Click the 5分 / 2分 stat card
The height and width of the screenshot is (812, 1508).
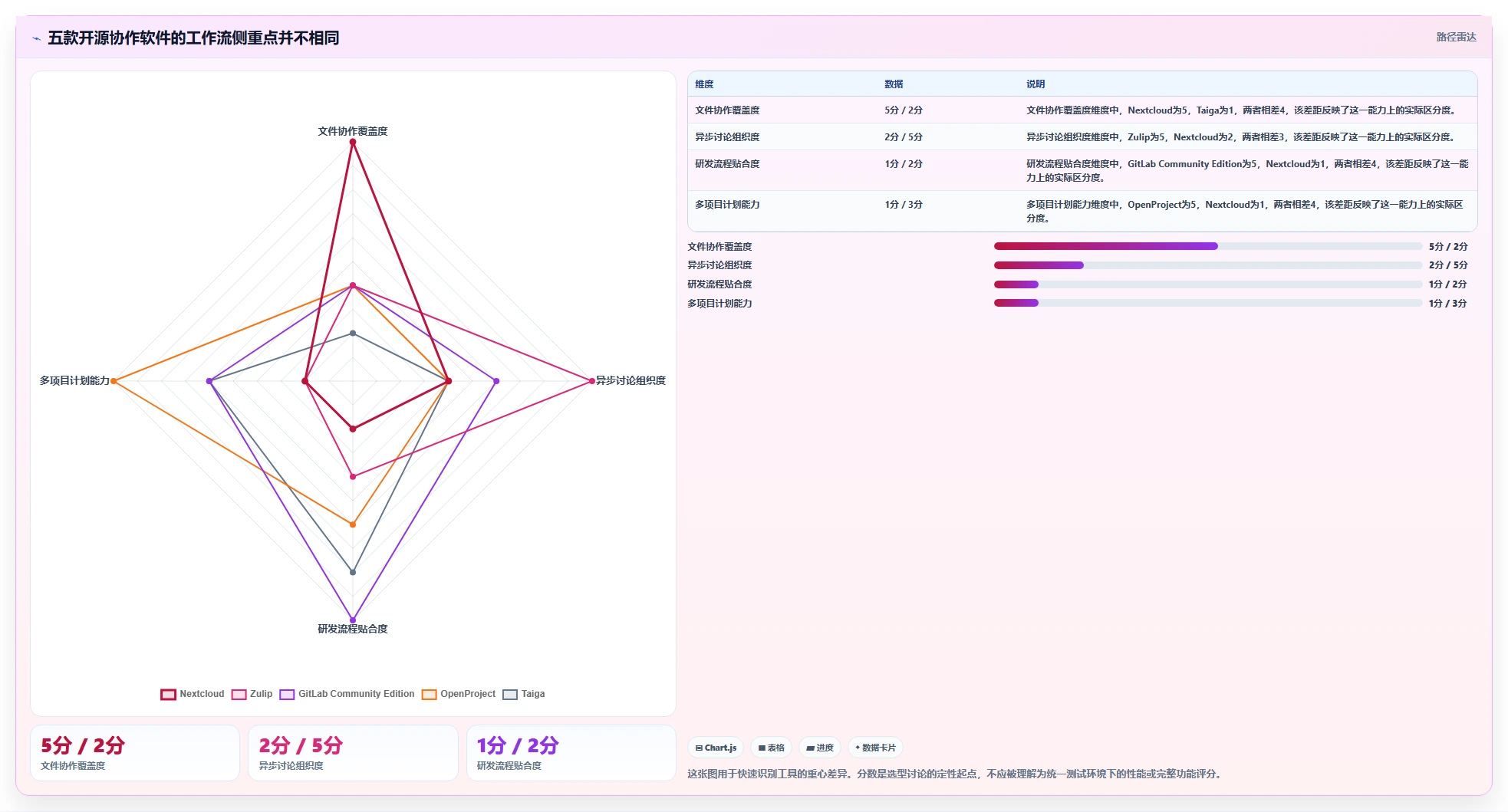click(x=135, y=753)
